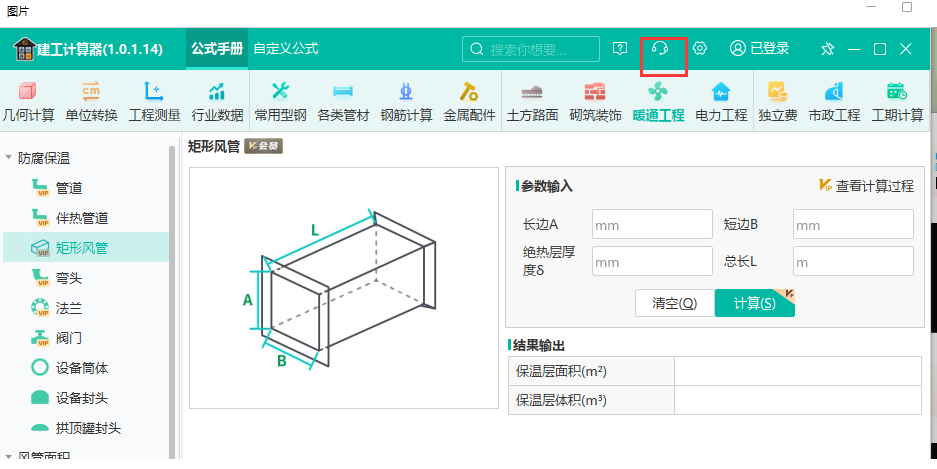Click the pin window icon
Image resolution: width=937 pixels, height=469 pixels.
[827, 49]
